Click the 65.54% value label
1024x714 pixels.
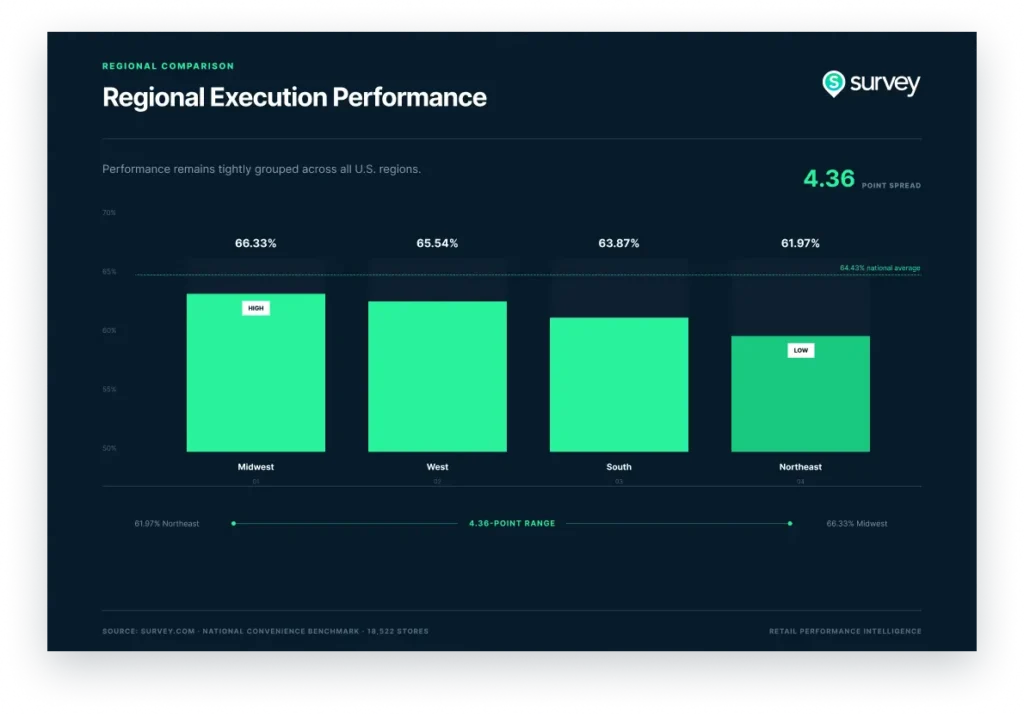pyautogui.click(x=438, y=243)
